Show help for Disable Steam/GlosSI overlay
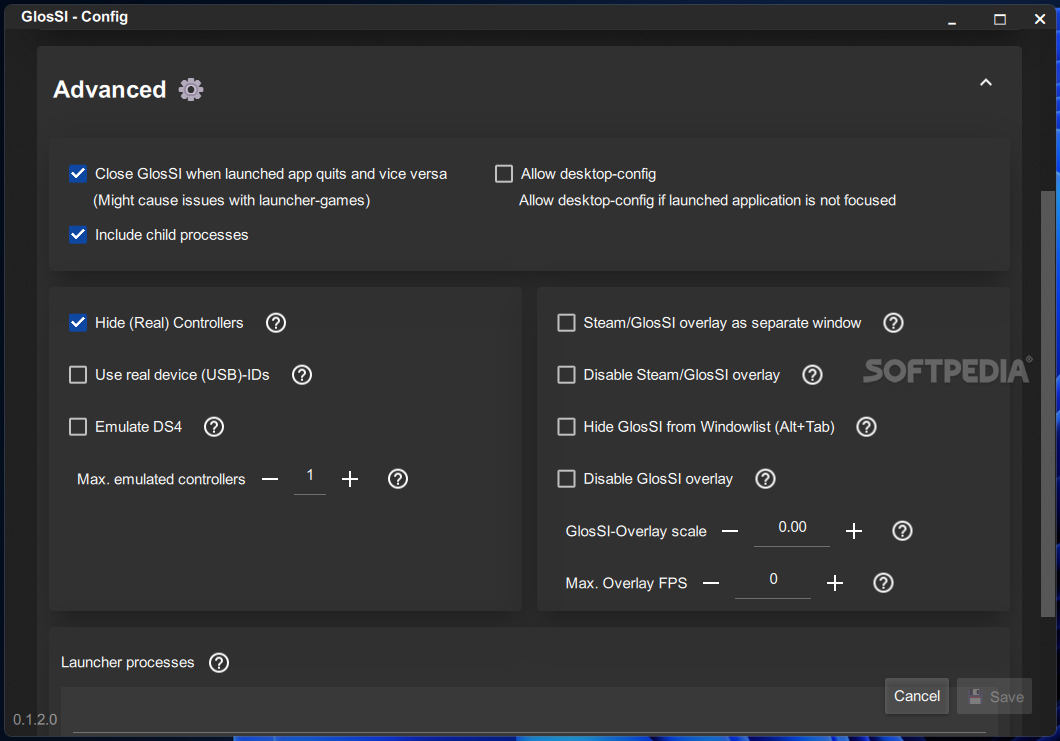 812,375
